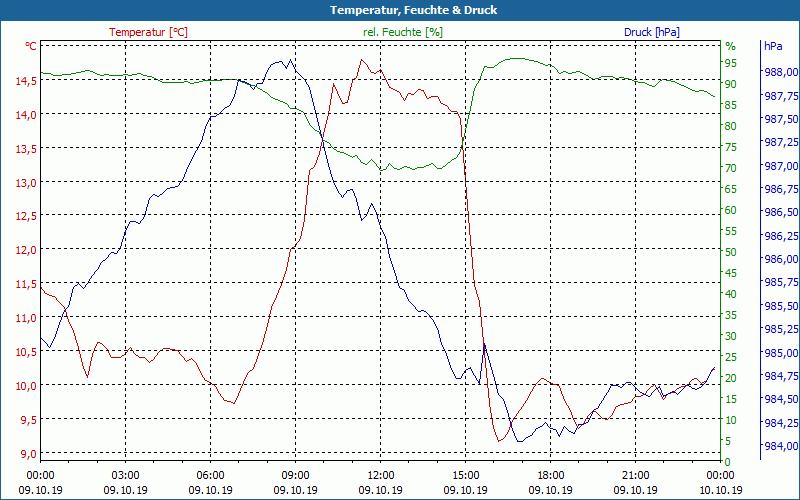The height and width of the screenshot is (500, 800).
Task: Select the red "Temperatur [°C]" legend label
Action: click(148, 32)
